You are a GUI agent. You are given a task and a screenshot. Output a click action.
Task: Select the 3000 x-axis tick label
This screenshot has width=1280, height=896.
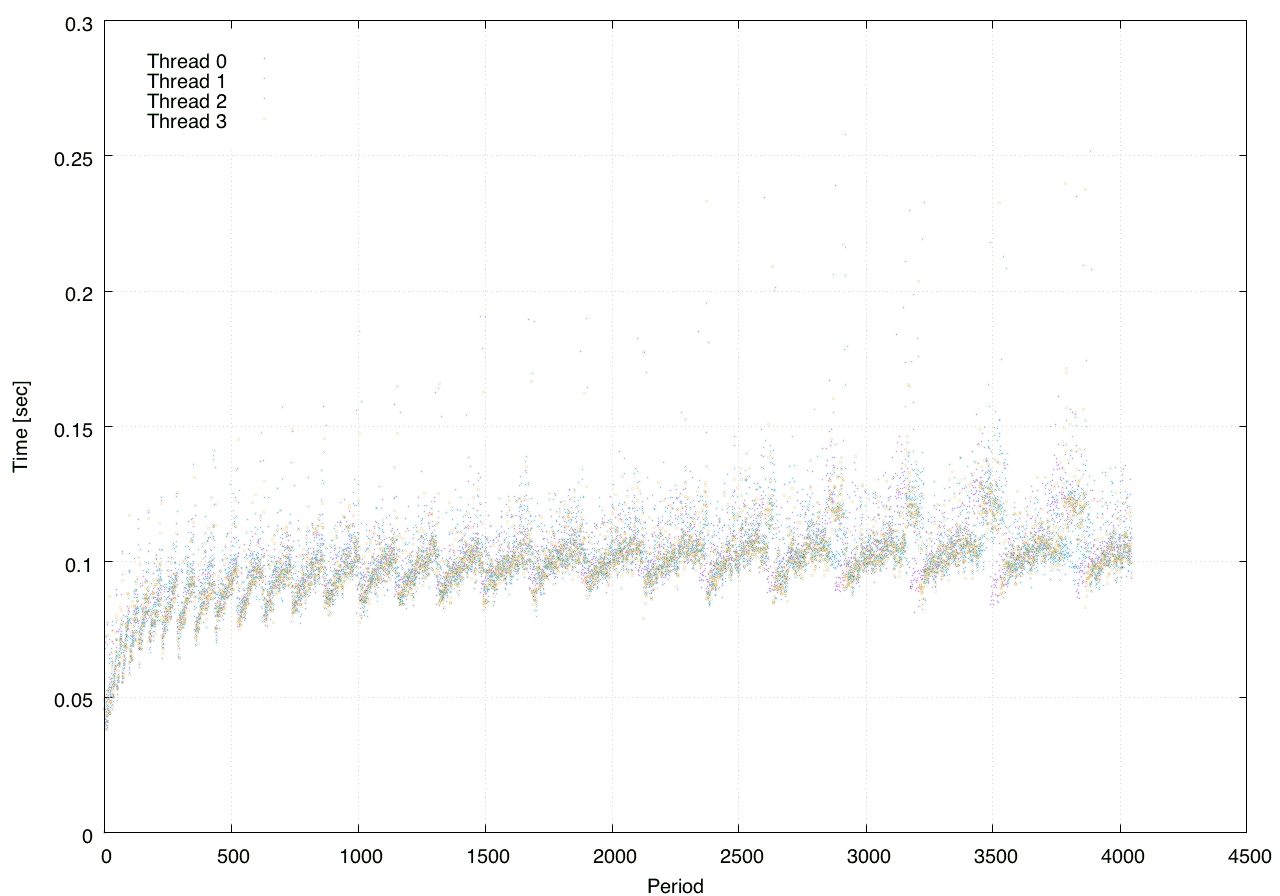click(865, 857)
